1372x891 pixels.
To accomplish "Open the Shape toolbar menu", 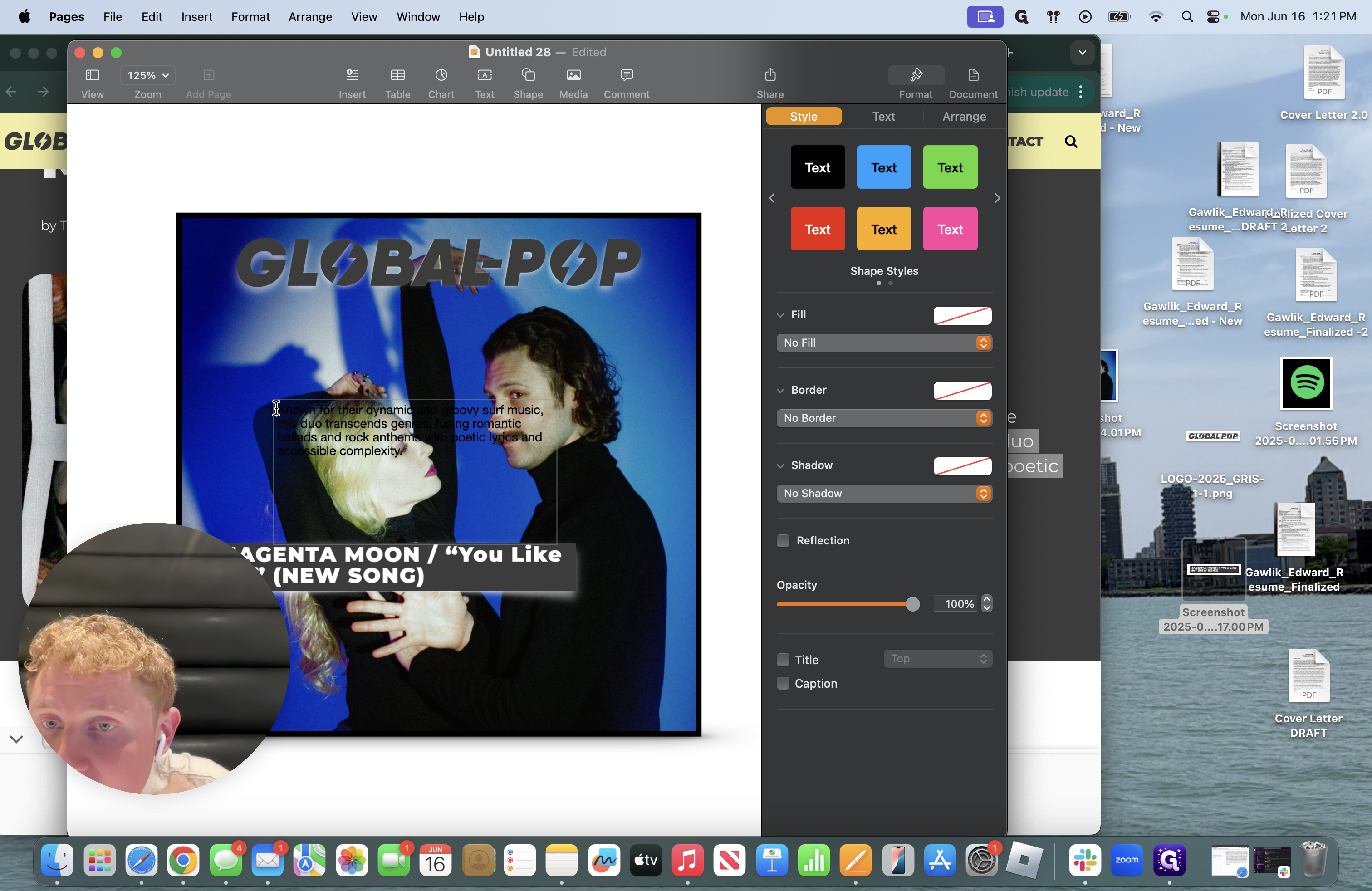I will point(528,75).
